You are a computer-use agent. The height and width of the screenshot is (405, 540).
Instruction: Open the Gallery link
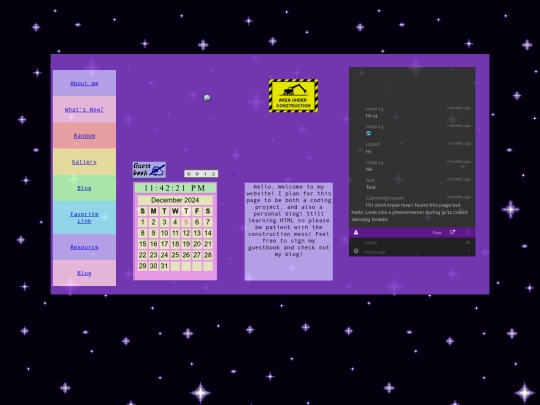click(84, 162)
